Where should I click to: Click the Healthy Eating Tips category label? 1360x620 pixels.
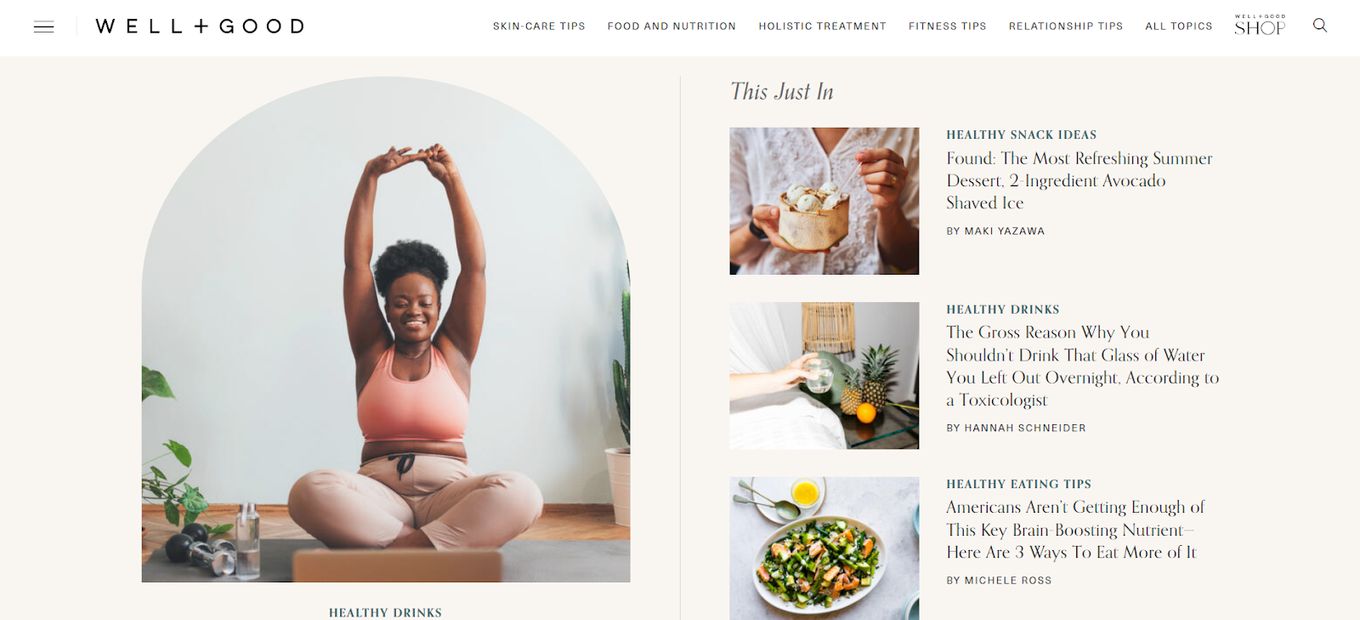1019,484
